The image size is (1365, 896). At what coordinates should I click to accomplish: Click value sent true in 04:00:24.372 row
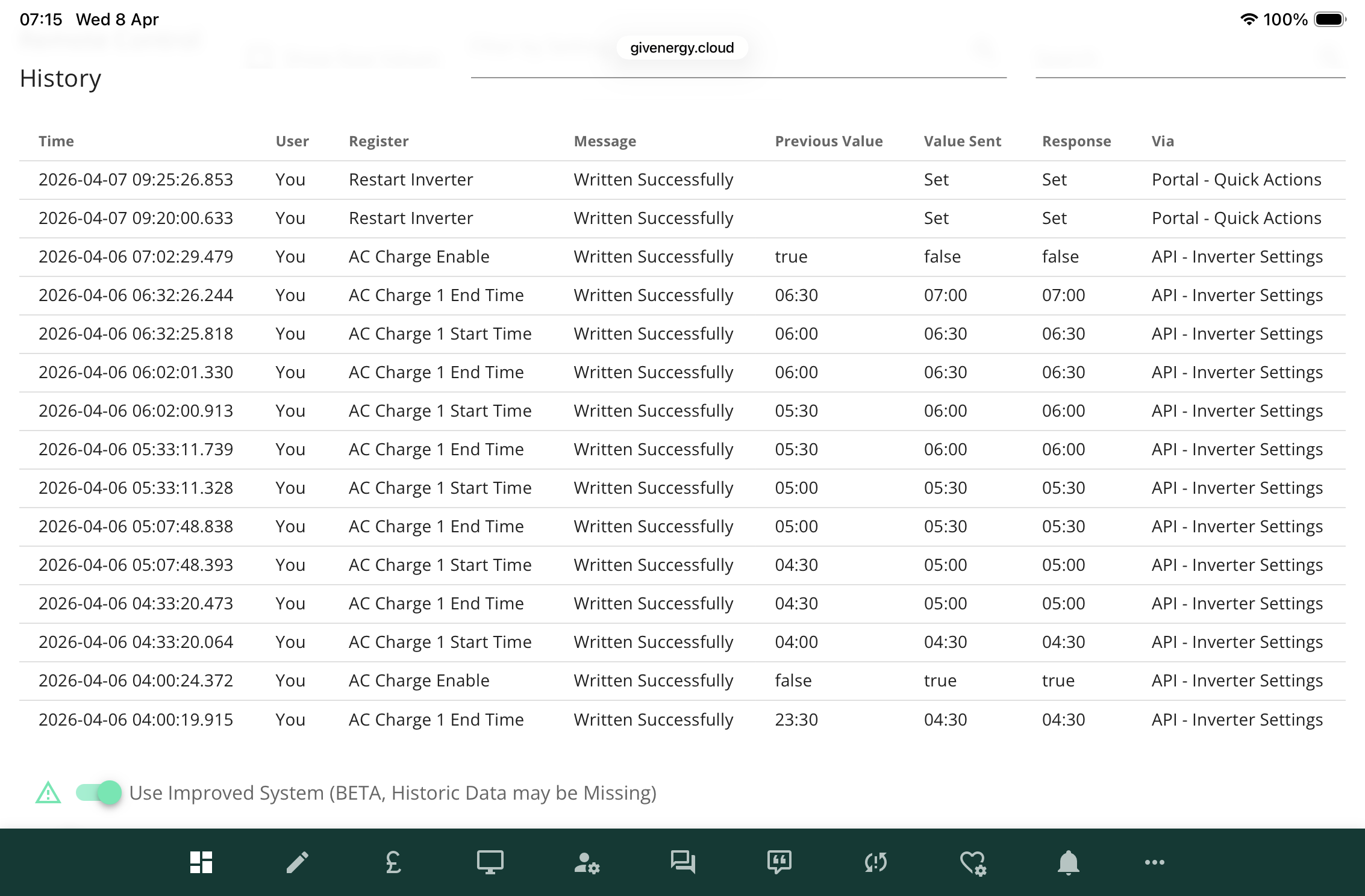(940, 680)
